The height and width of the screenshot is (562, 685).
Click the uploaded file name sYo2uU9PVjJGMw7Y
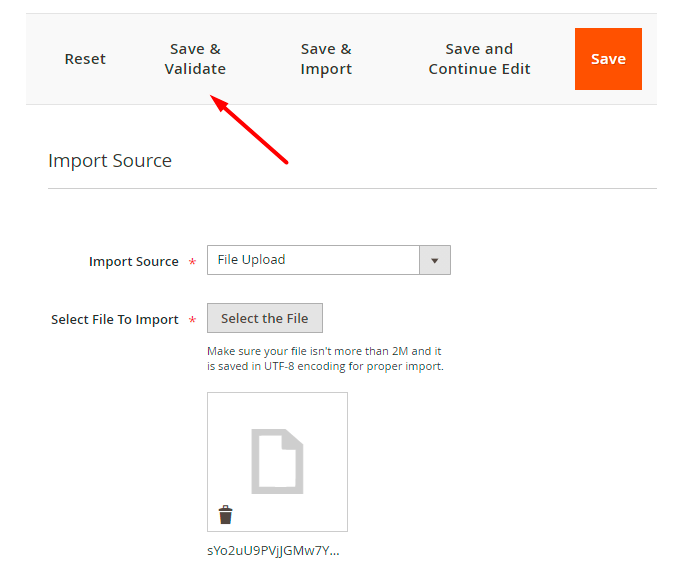pos(273,550)
